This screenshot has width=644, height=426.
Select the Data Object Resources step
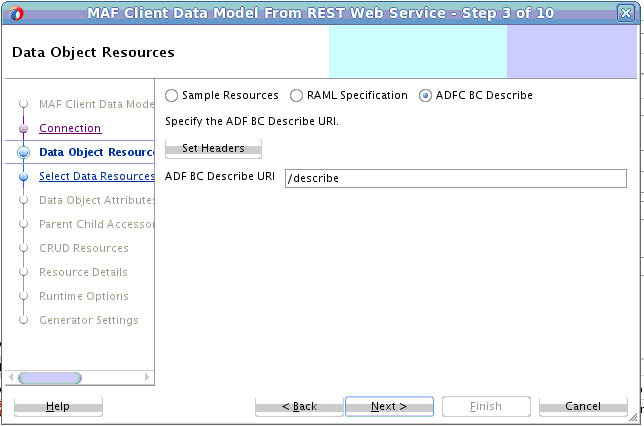pyautogui.click(x=97, y=152)
